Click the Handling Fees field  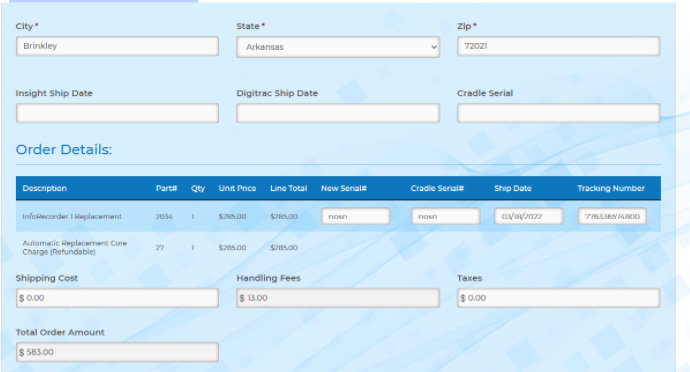(x=338, y=298)
